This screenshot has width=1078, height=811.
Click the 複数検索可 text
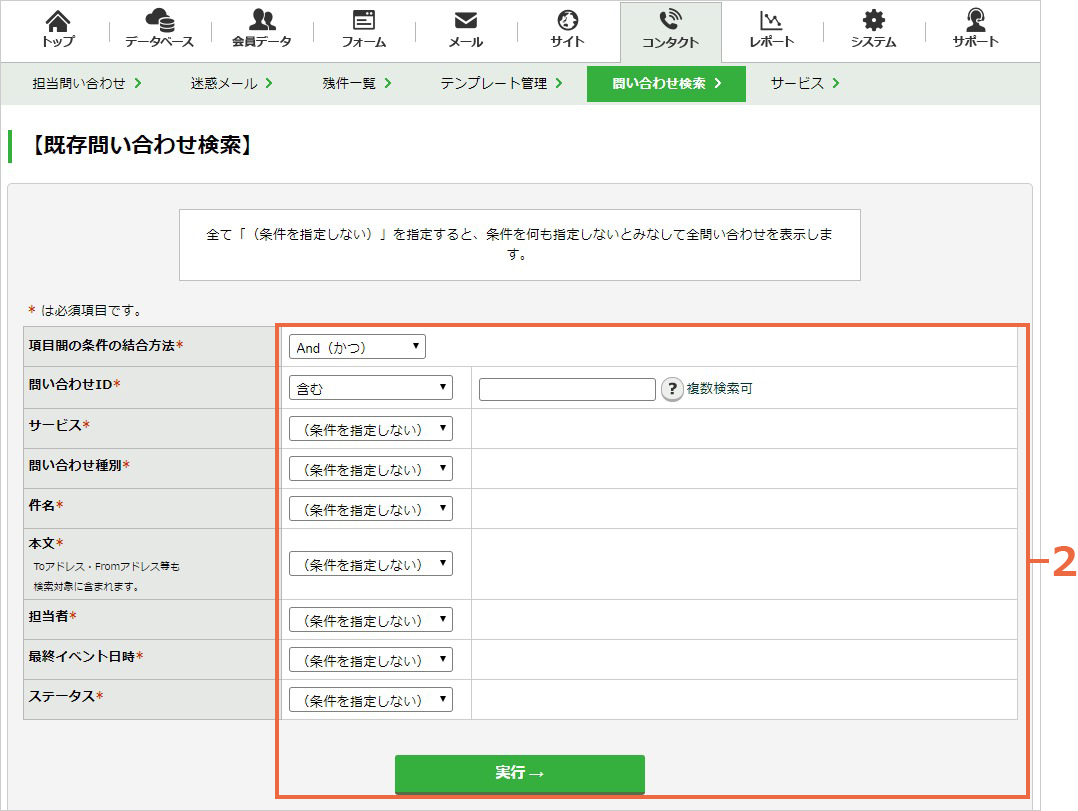[x=719, y=388]
